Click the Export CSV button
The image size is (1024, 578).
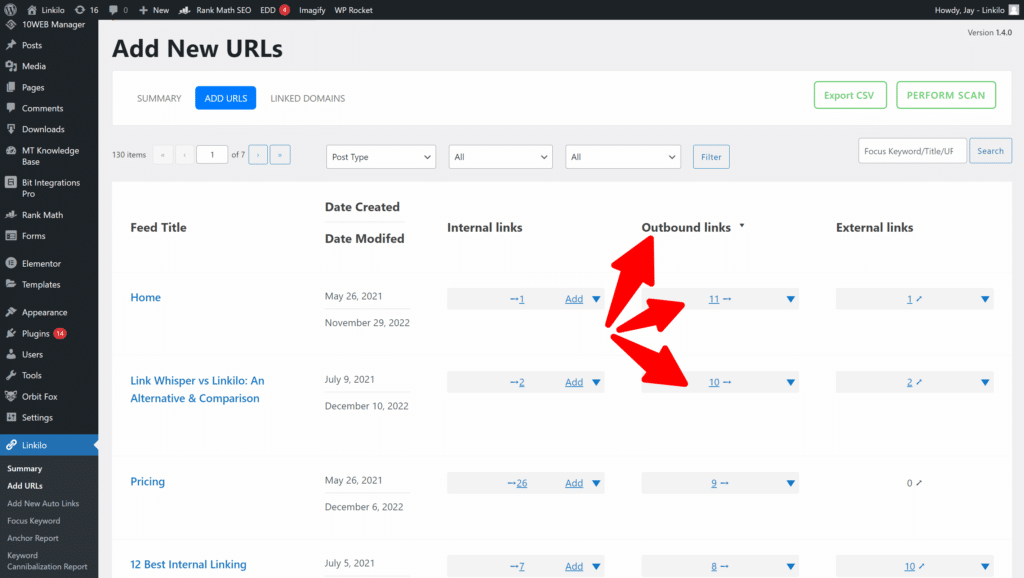coord(850,95)
